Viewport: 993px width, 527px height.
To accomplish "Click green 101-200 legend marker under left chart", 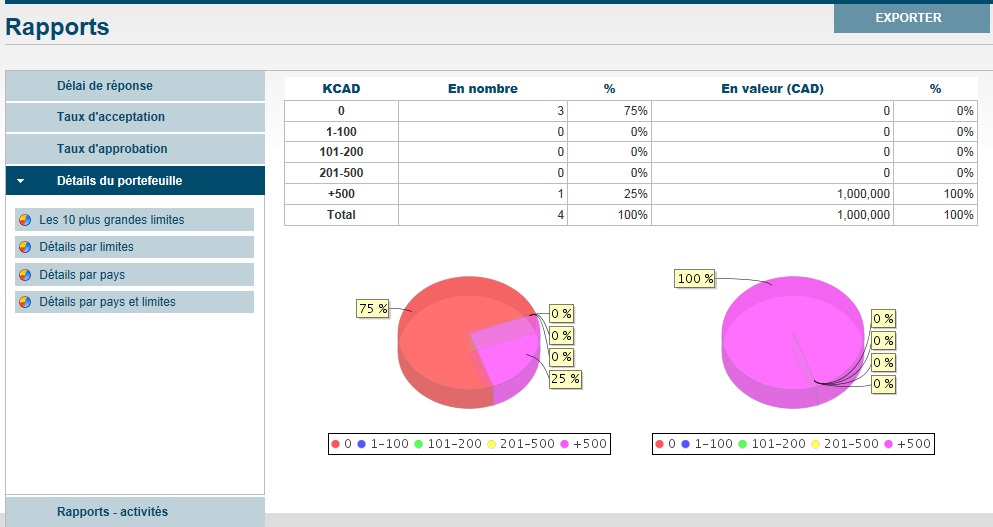I will (419, 444).
